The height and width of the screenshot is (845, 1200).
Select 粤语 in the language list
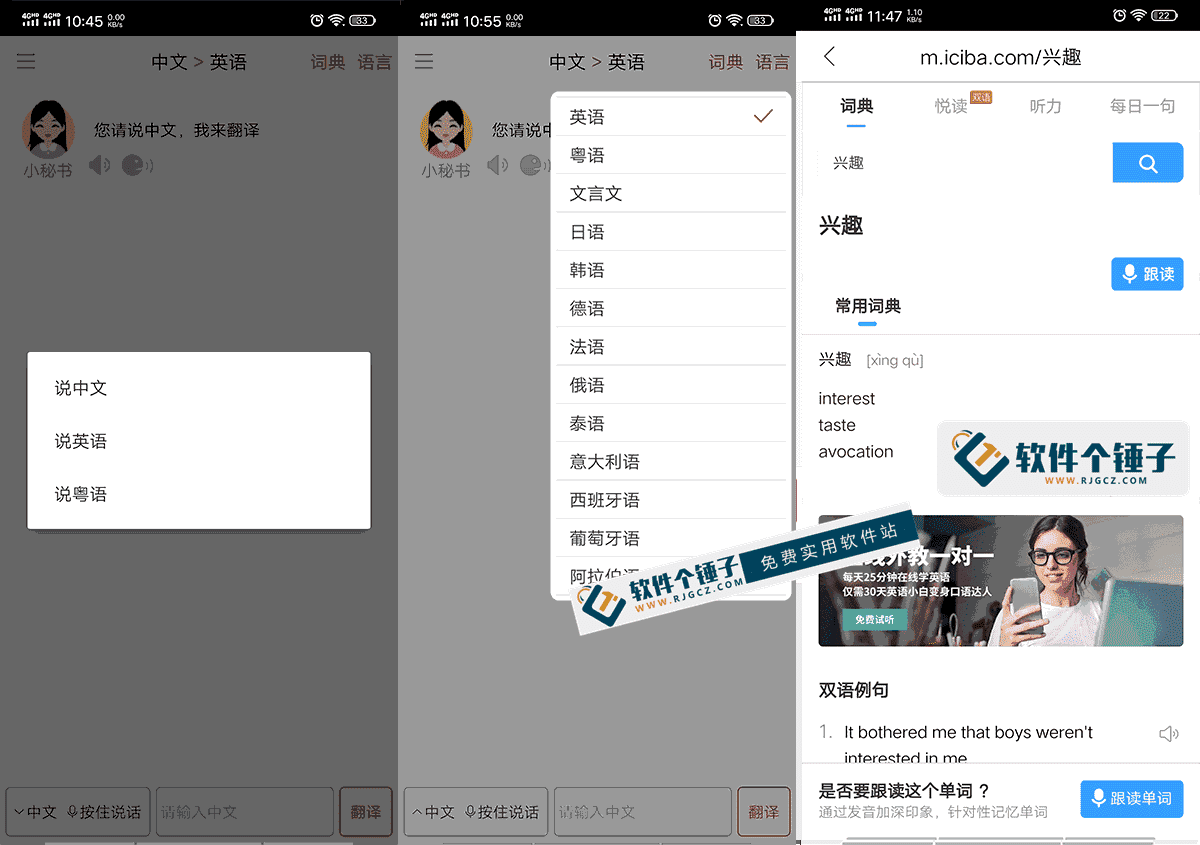[671, 155]
